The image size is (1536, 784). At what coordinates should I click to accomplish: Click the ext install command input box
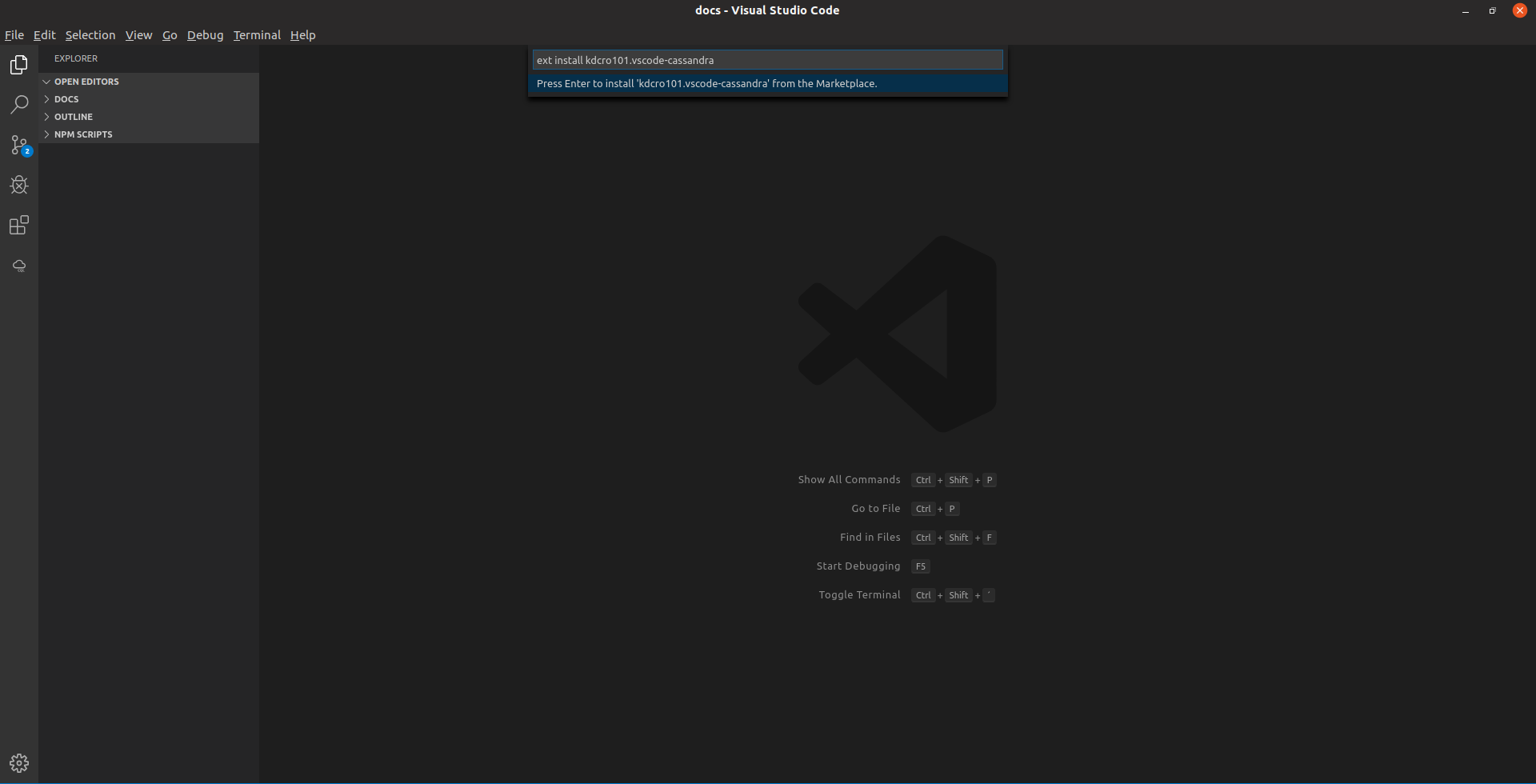tap(766, 59)
